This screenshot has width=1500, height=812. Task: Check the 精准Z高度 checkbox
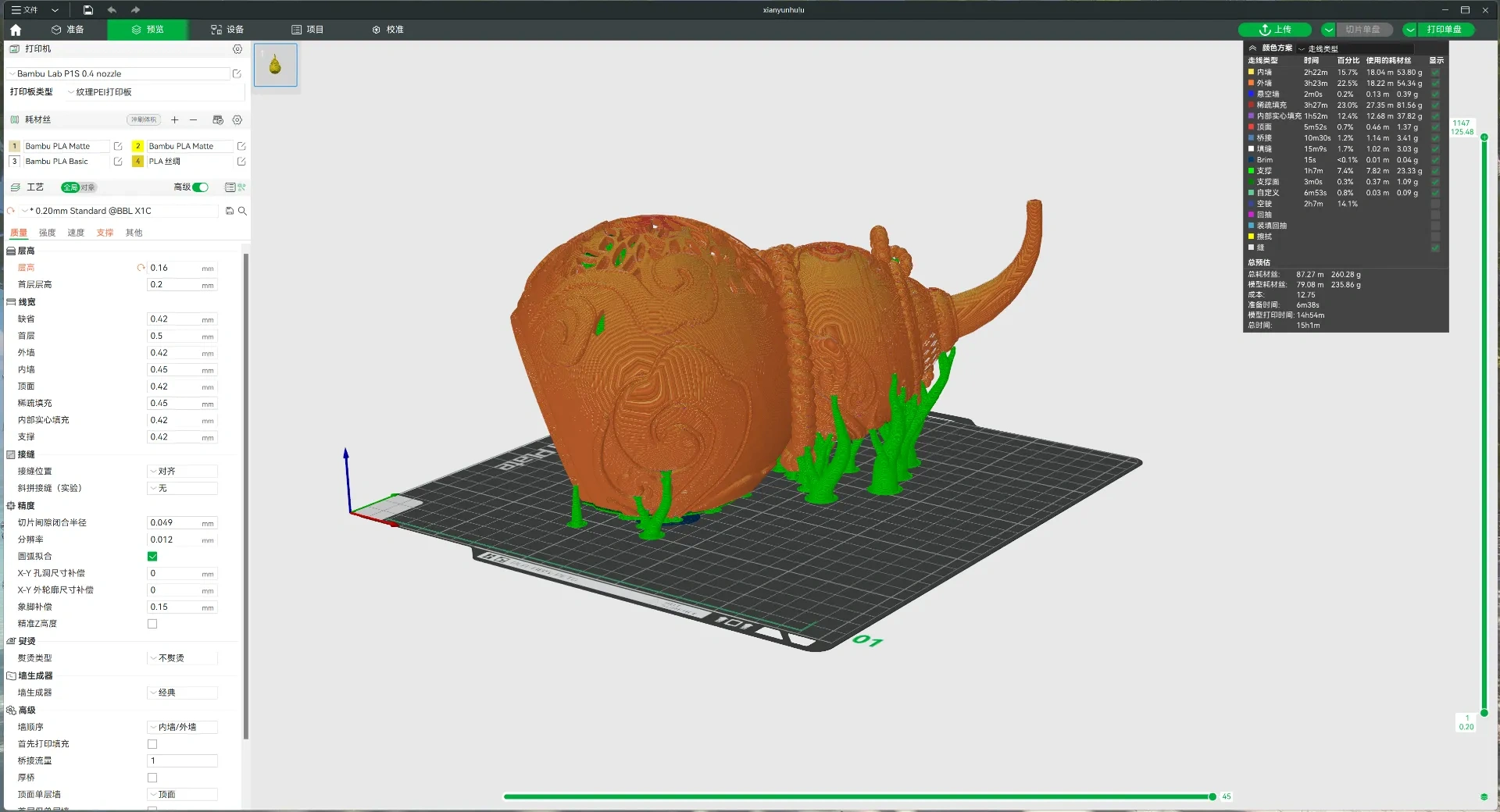(x=152, y=624)
